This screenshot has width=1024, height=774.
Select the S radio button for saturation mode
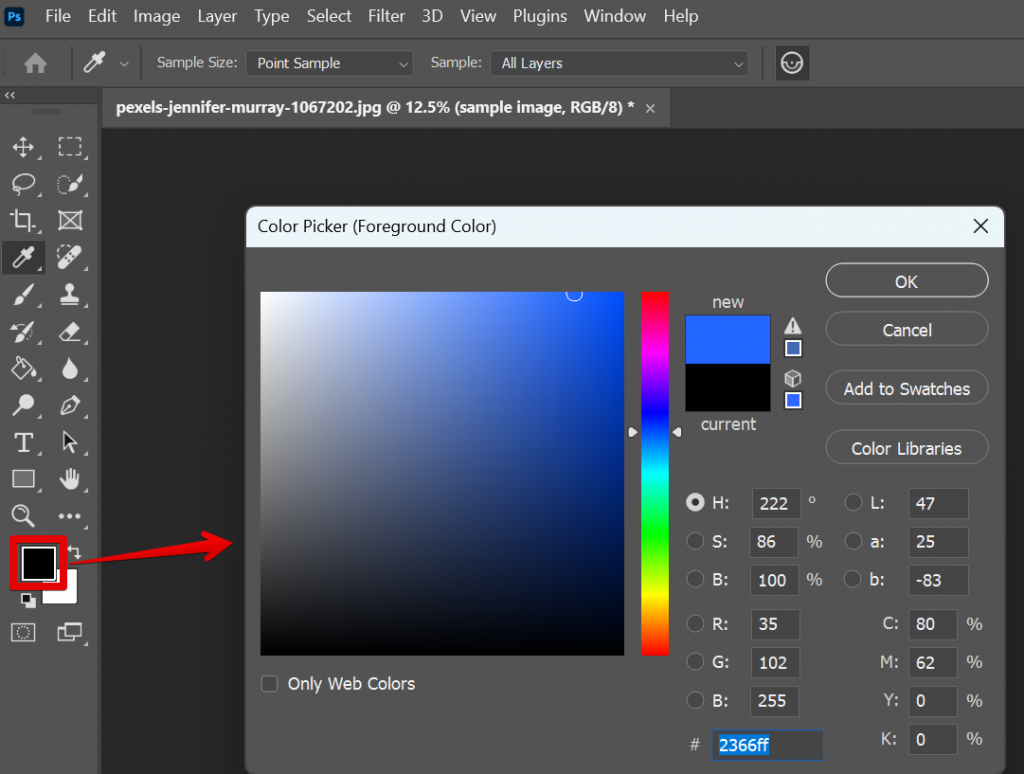click(696, 542)
